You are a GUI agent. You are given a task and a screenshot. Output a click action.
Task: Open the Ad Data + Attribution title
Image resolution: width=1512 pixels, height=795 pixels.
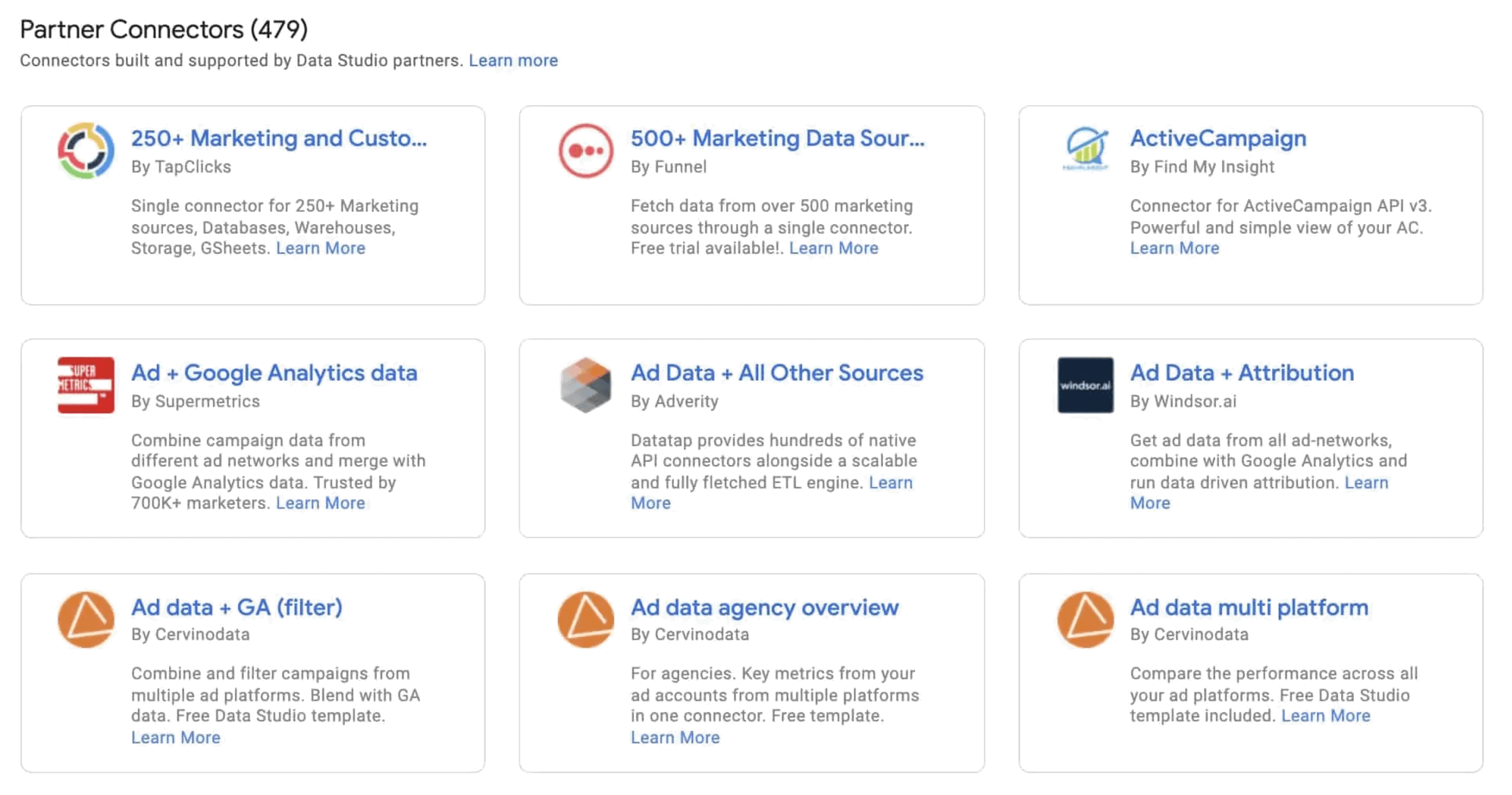1242,372
